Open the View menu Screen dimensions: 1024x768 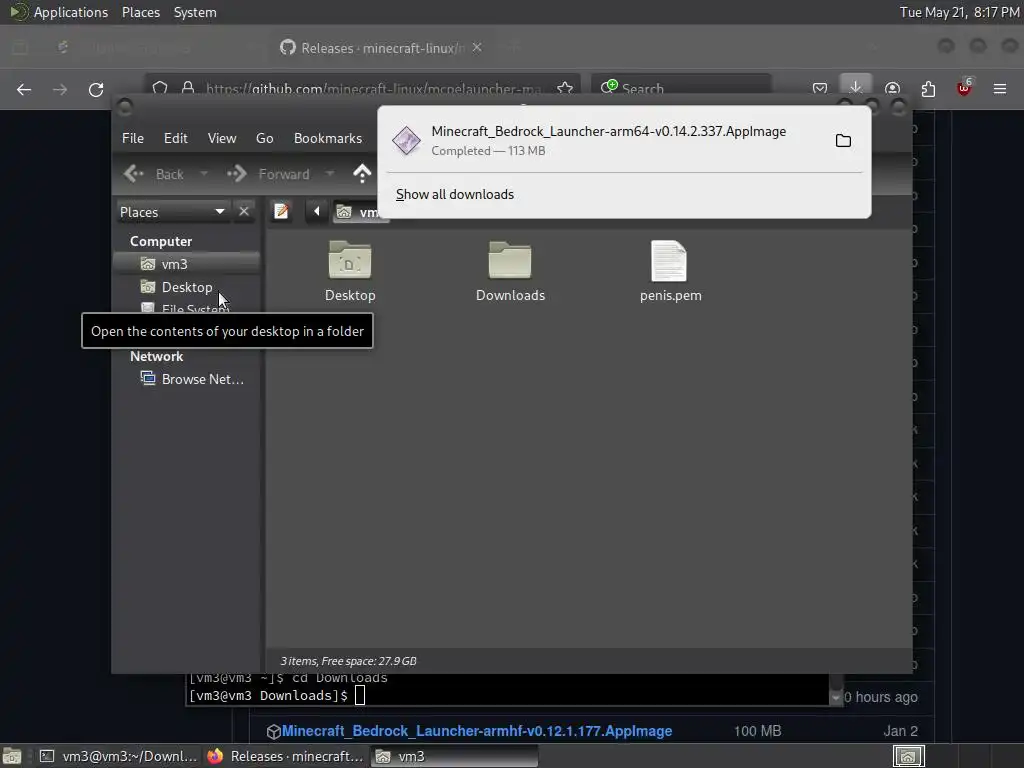click(x=222, y=138)
